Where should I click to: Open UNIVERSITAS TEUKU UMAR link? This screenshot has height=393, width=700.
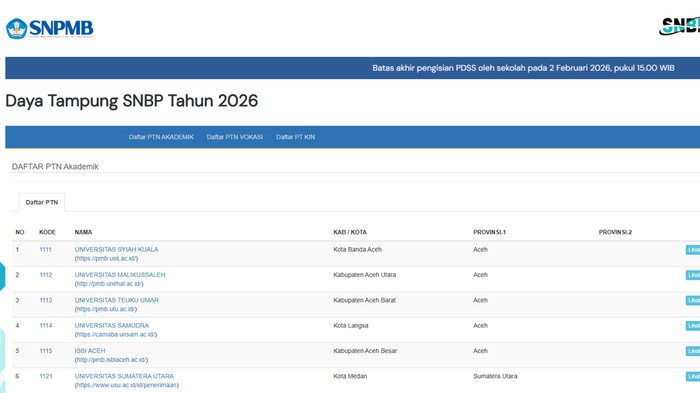pyautogui.click(x=117, y=300)
